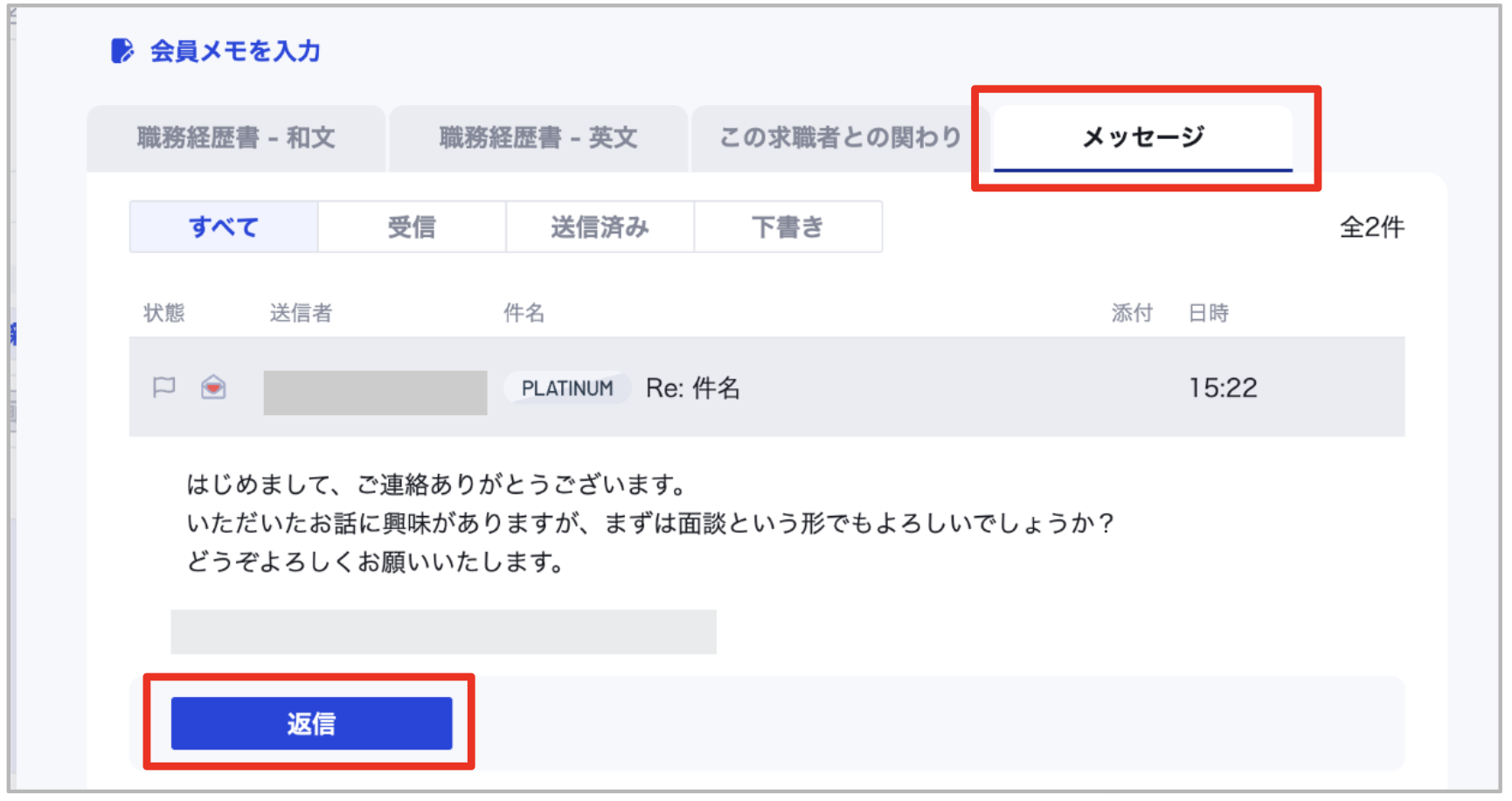The image size is (1512, 801).
Task: View 送信済み messages
Action: pyautogui.click(x=600, y=227)
